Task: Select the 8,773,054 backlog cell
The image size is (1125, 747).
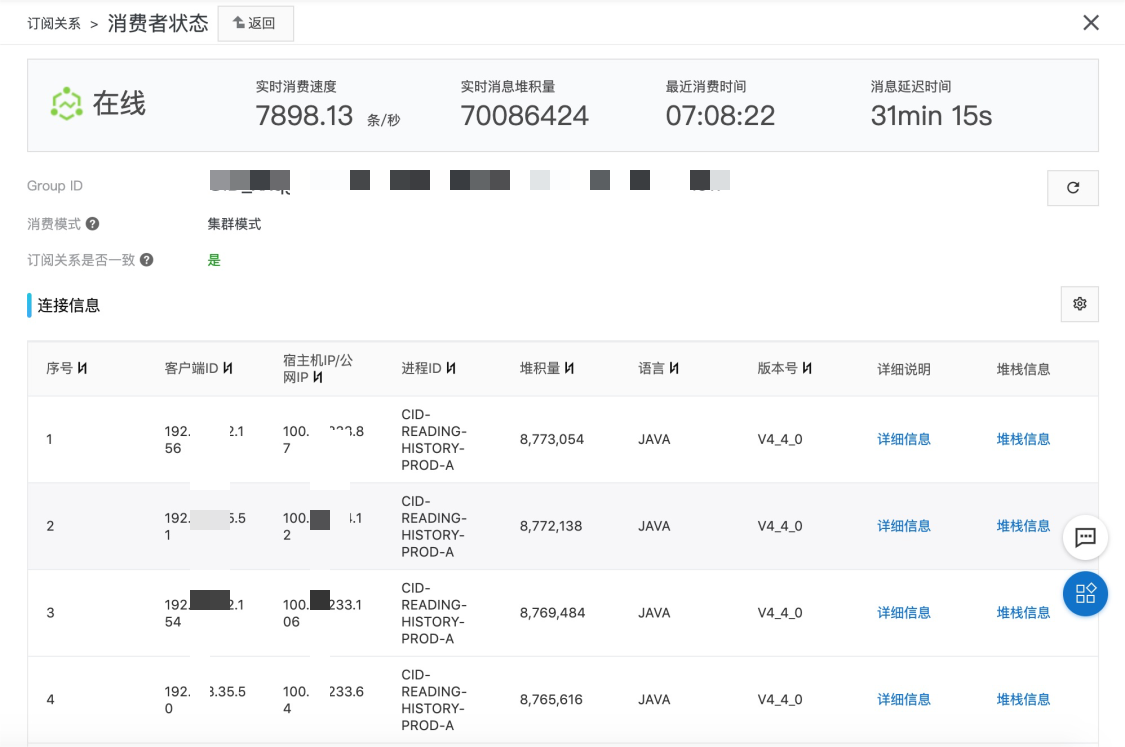Action: (x=552, y=439)
